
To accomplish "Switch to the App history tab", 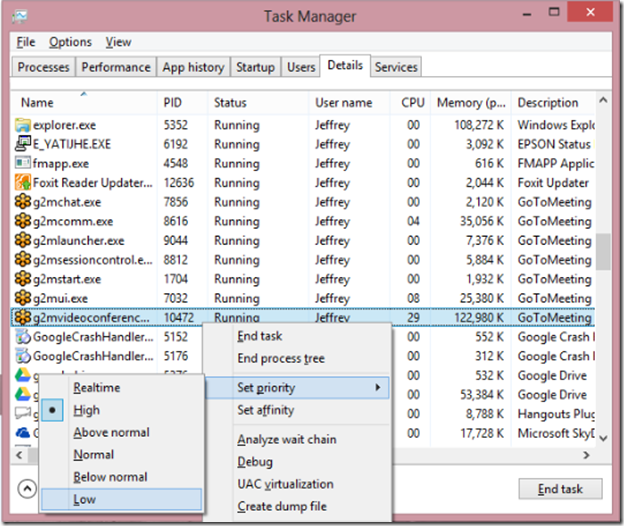I will pyautogui.click(x=193, y=67).
